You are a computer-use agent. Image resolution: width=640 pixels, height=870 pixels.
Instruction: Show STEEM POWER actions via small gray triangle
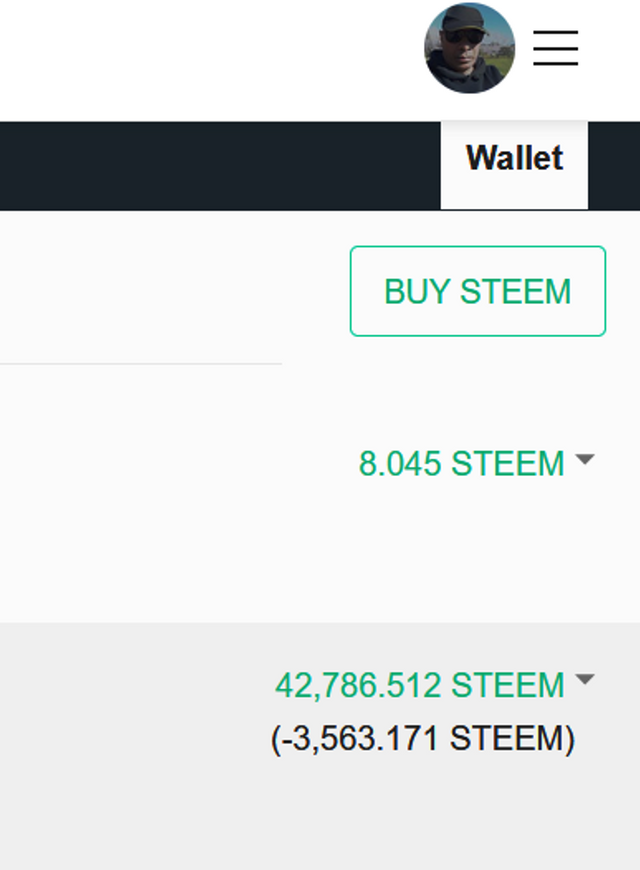584,679
